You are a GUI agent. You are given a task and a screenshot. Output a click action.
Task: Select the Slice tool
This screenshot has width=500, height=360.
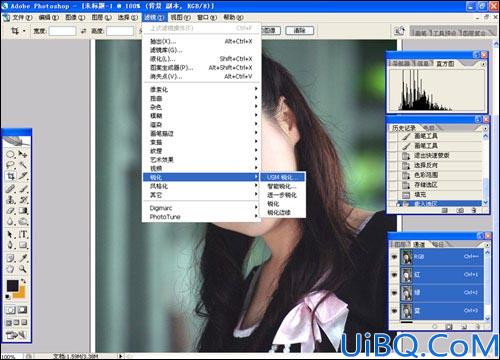pos(23,176)
